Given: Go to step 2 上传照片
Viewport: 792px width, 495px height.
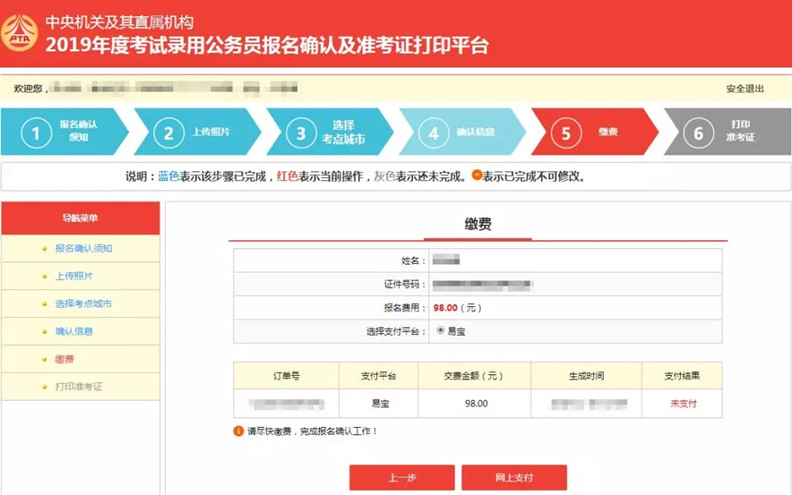Looking at the screenshot, I should [197, 132].
